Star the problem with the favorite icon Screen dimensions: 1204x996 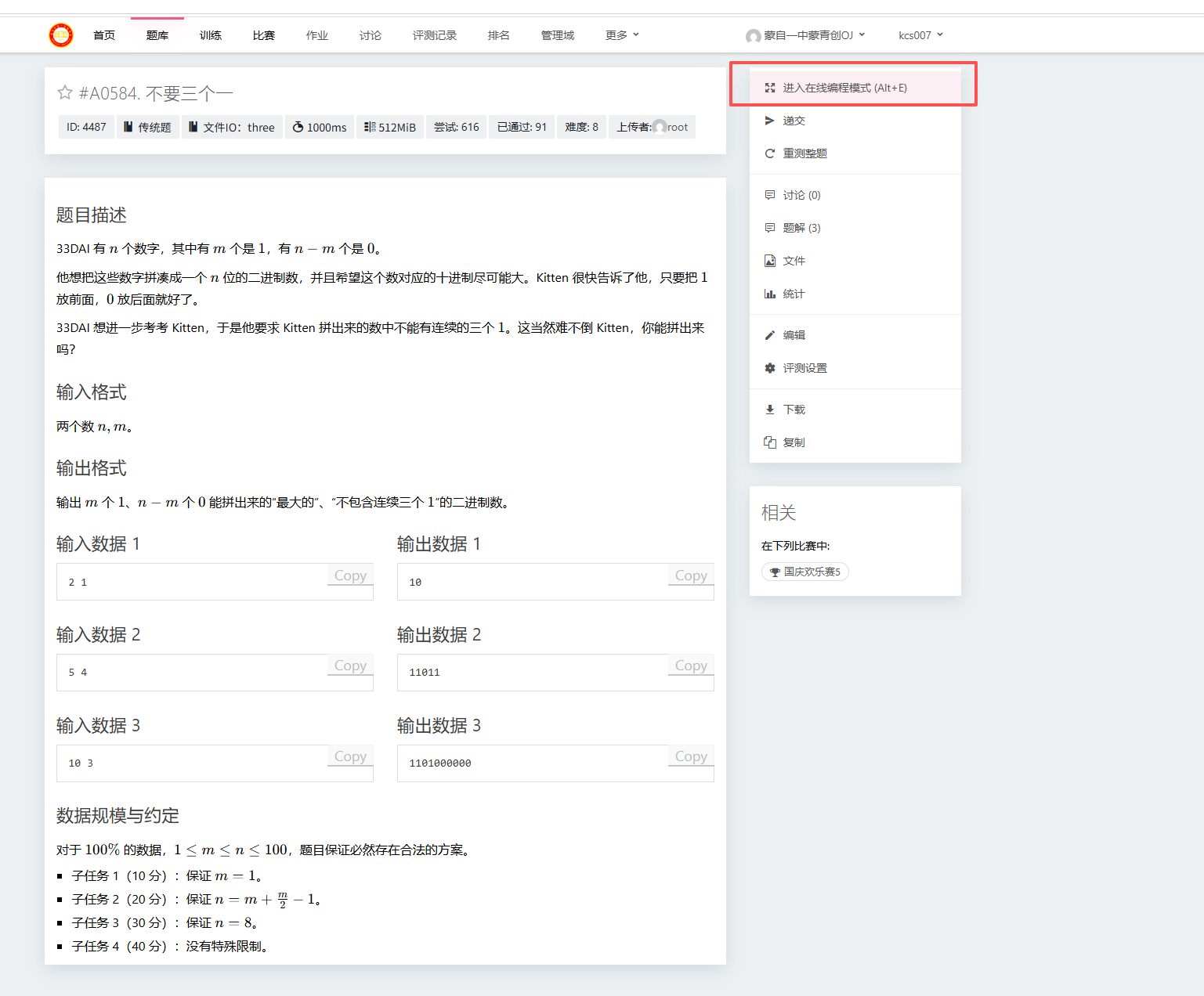pyautogui.click(x=64, y=93)
